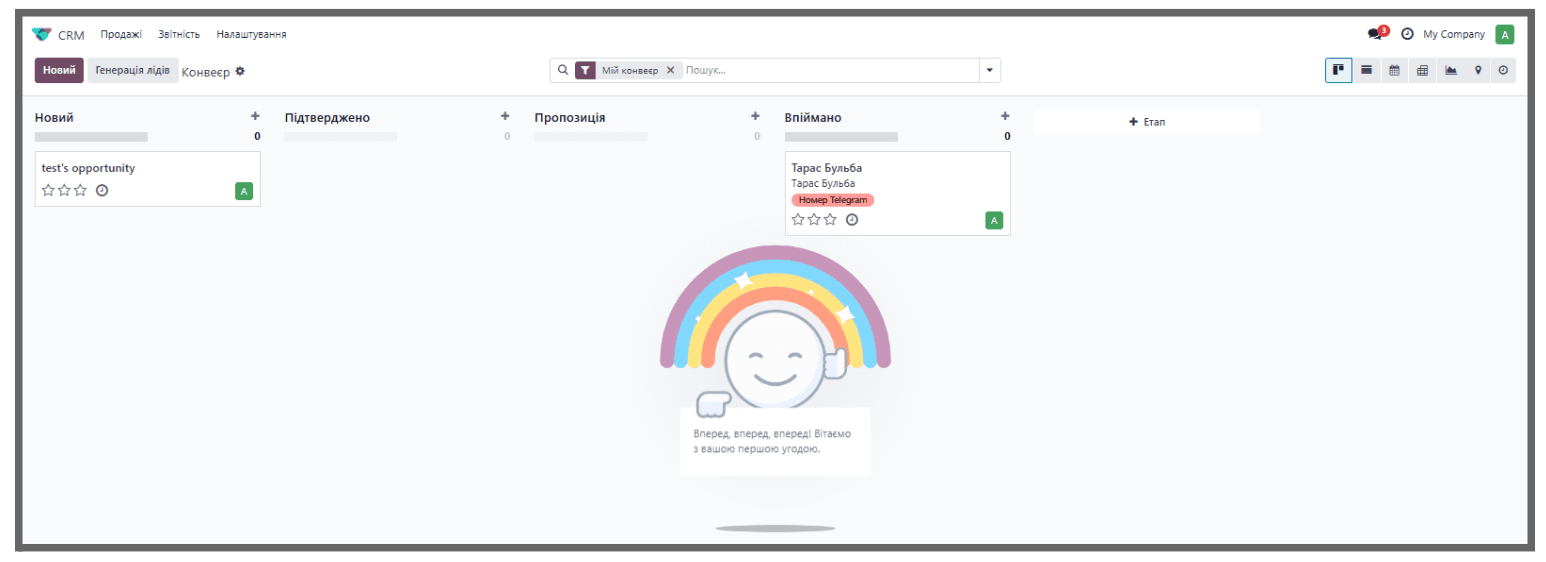Set first star priority on test's opportunity
Screen dimensions: 1546x562
pyautogui.click(x=48, y=190)
